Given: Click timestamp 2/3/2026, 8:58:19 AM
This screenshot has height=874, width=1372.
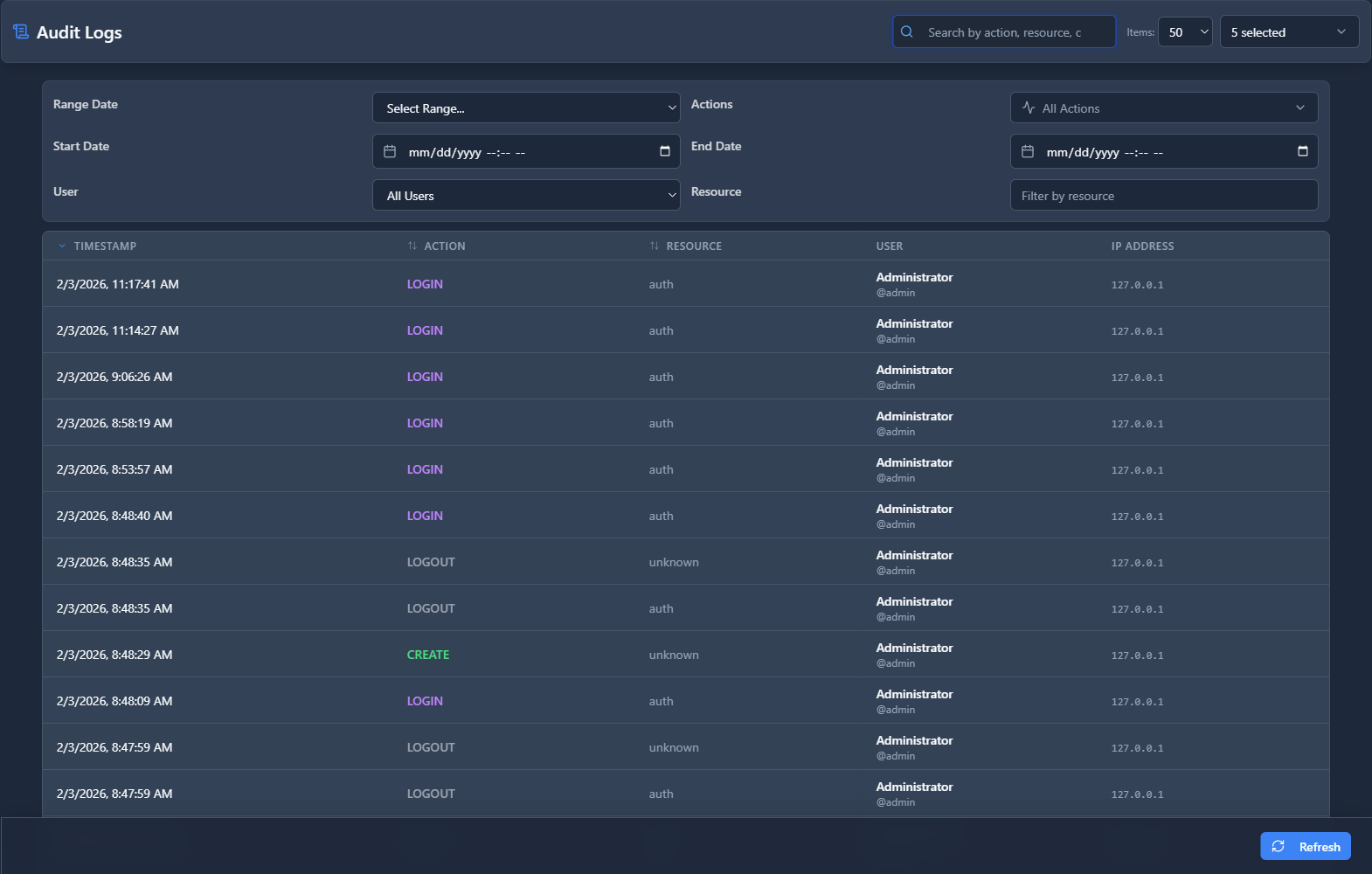Looking at the screenshot, I should (x=114, y=423).
